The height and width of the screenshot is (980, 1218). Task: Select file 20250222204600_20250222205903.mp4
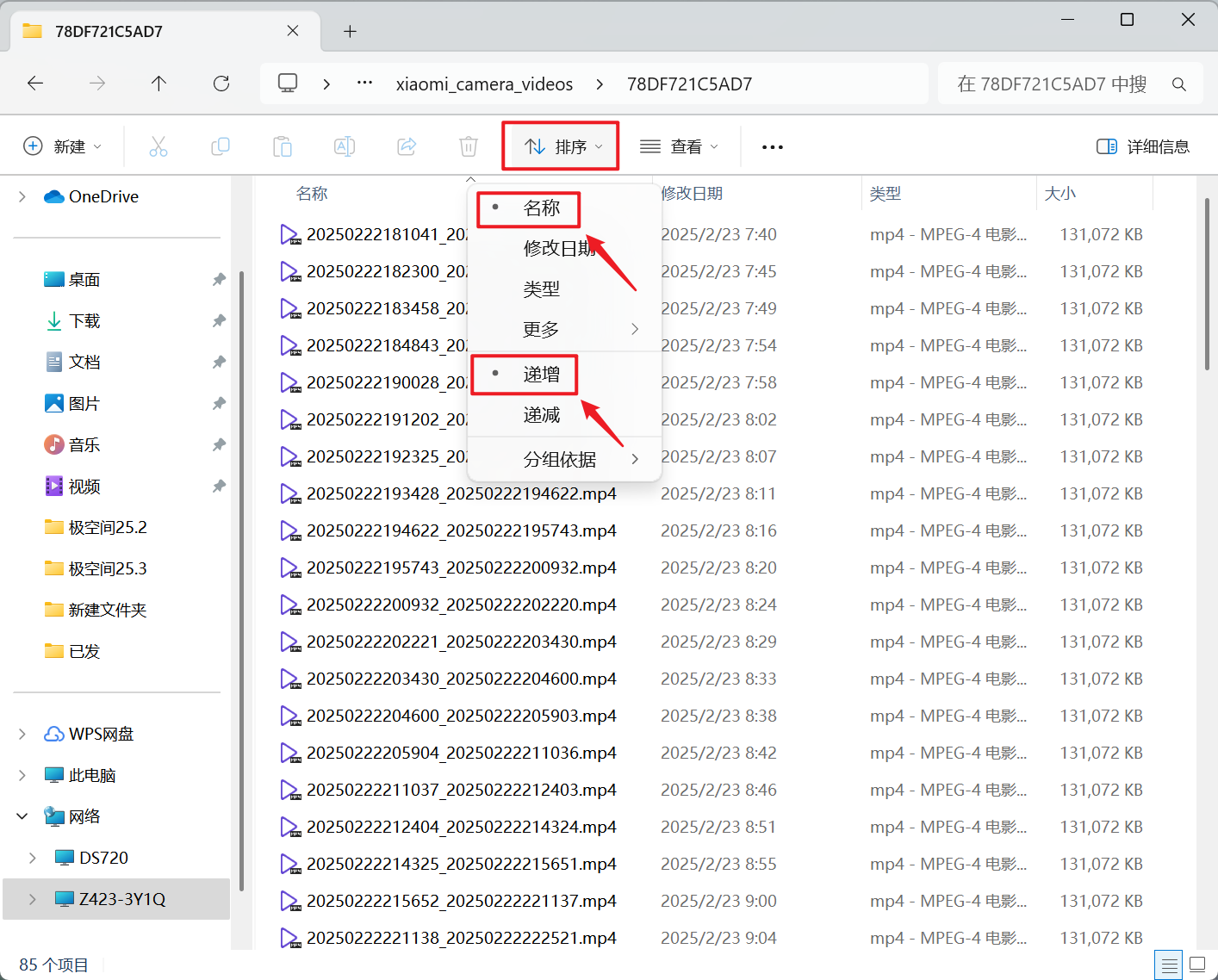click(x=461, y=716)
